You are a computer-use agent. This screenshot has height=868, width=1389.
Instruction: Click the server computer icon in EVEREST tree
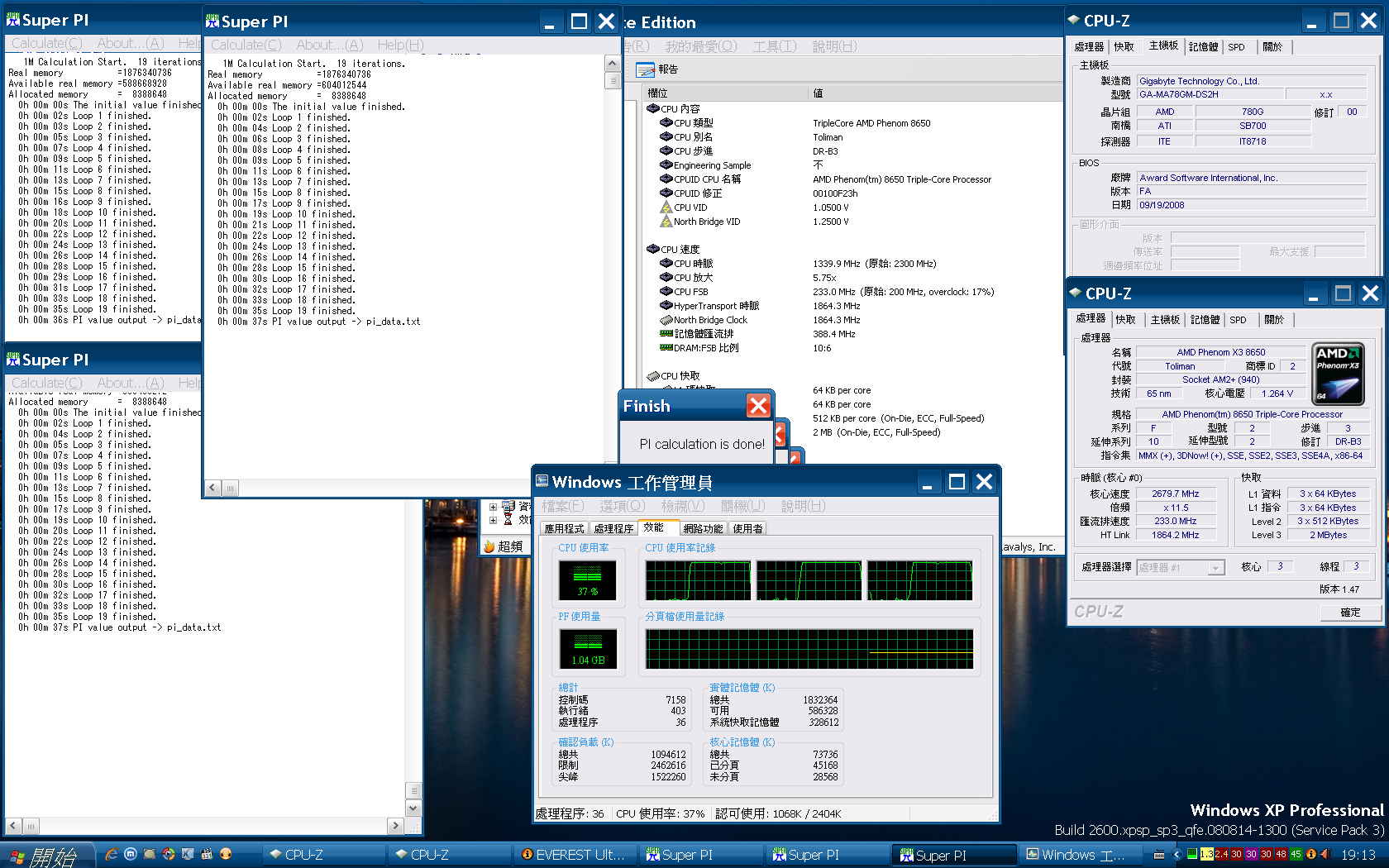(x=508, y=507)
